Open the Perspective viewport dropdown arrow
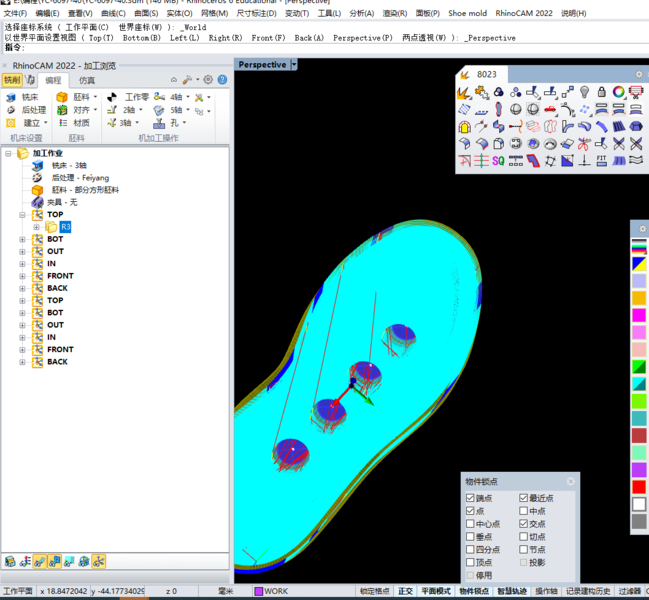The height and width of the screenshot is (600, 649). (294, 65)
